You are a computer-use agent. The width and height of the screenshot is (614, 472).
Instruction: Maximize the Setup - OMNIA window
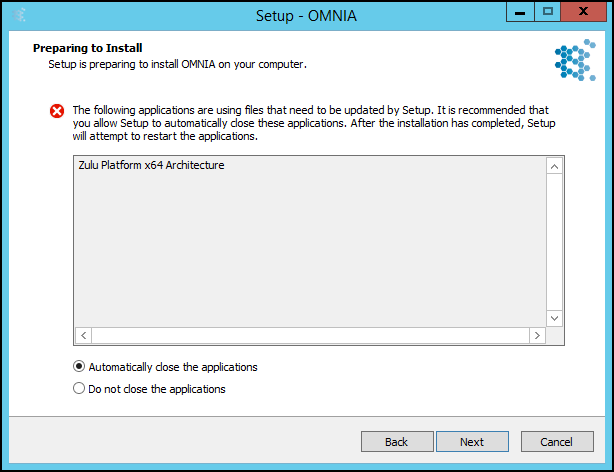point(547,12)
